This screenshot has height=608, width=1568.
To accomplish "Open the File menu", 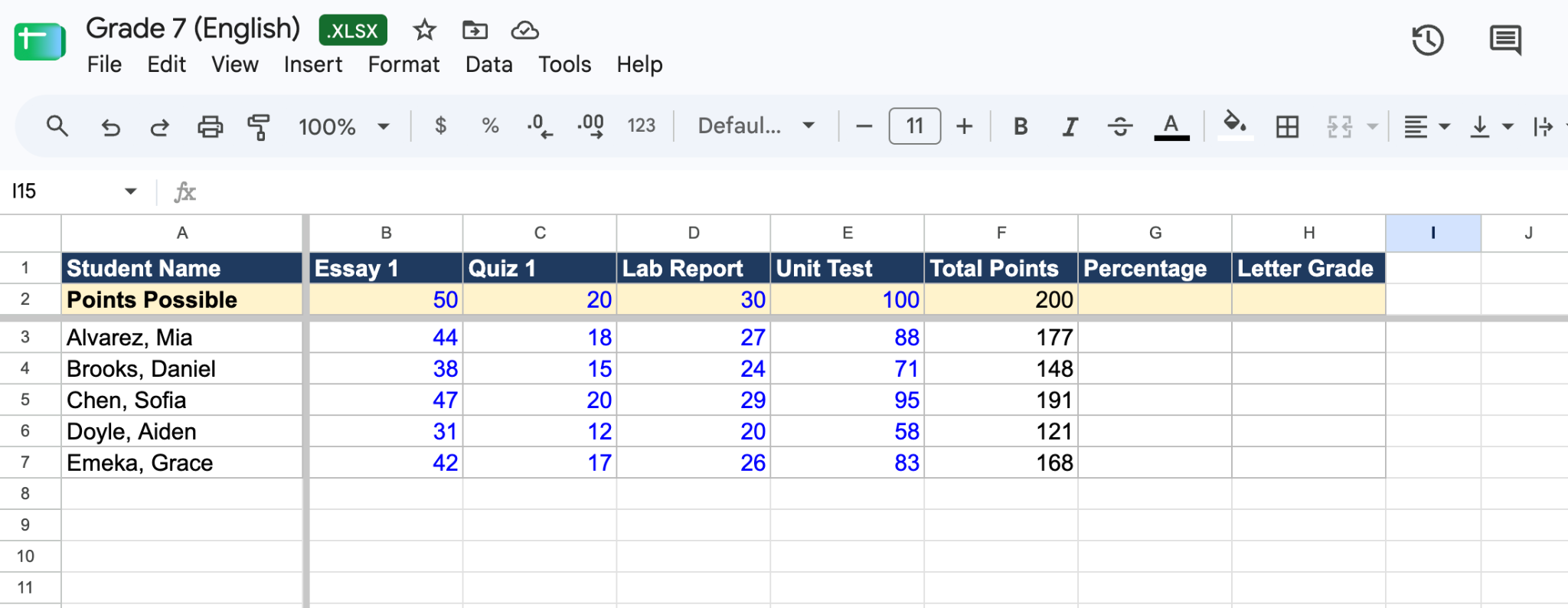I will pos(104,64).
